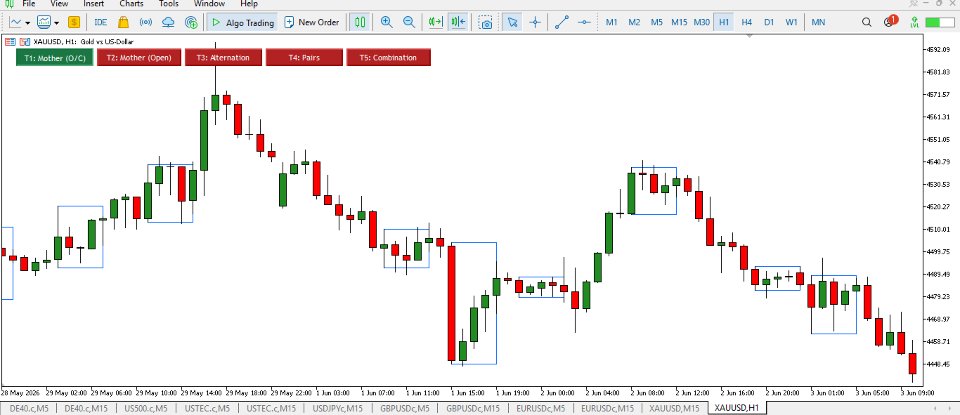Click the green connection level icon

pyautogui.click(x=914, y=23)
